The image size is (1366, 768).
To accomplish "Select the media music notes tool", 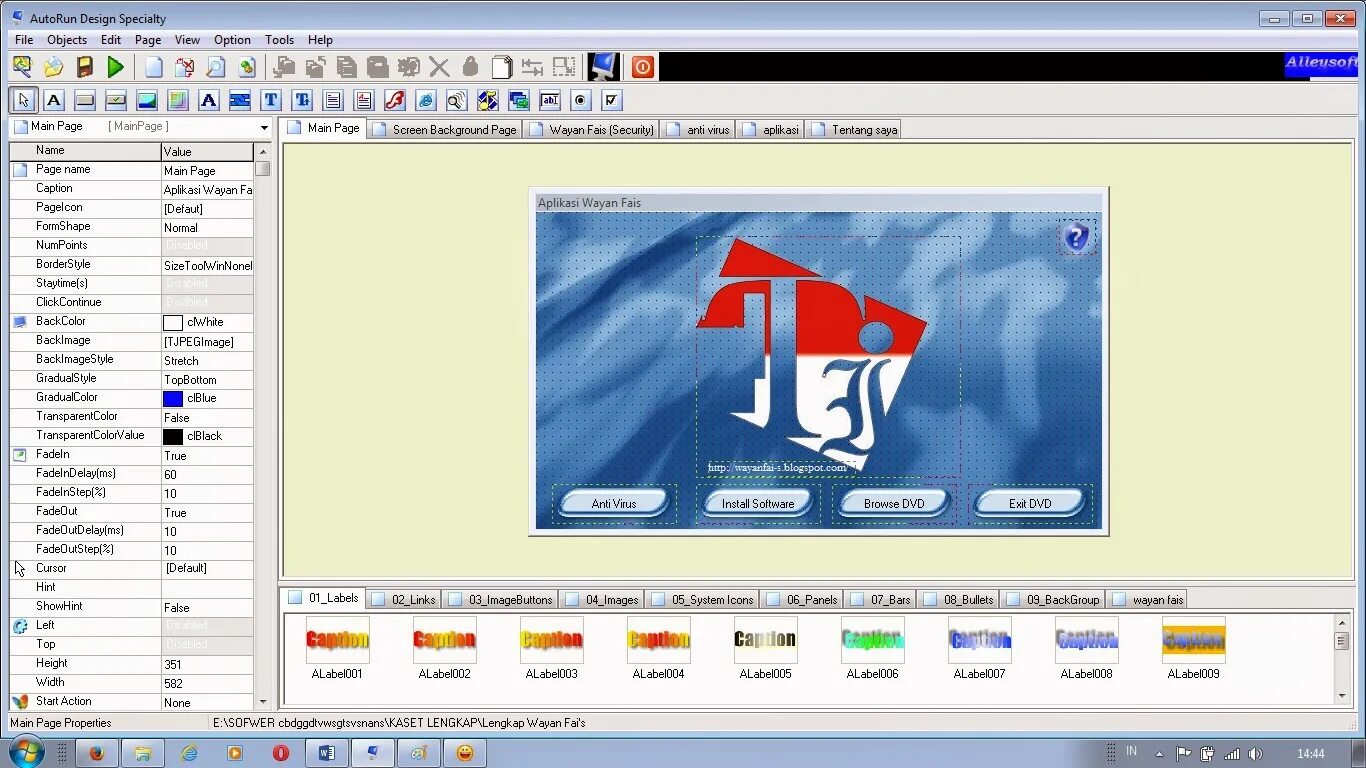I will (x=487, y=100).
